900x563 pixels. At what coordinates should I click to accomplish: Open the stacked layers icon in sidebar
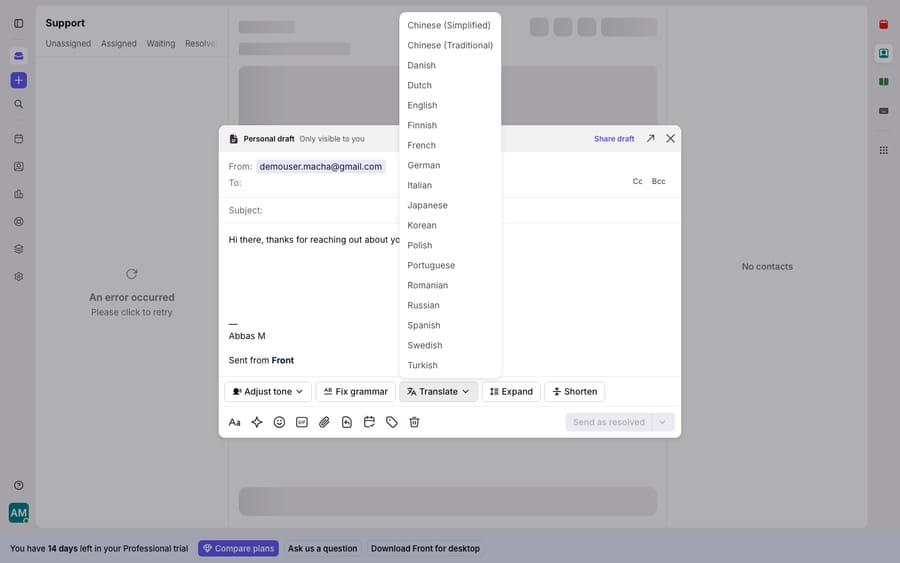[19, 249]
